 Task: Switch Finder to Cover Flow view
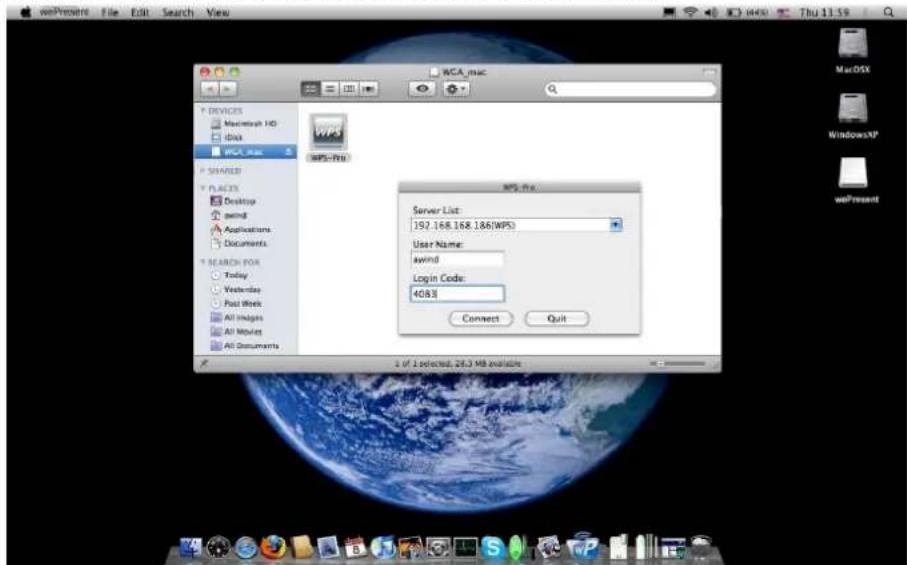[368, 89]
